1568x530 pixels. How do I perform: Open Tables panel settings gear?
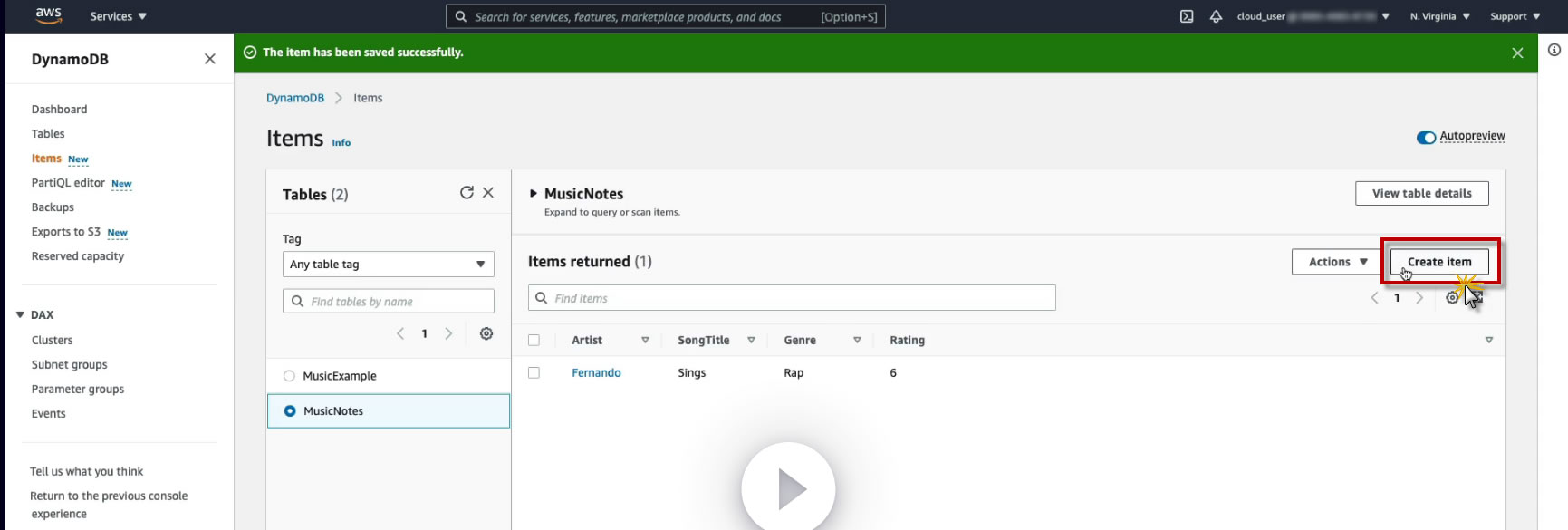pos(486,333)
